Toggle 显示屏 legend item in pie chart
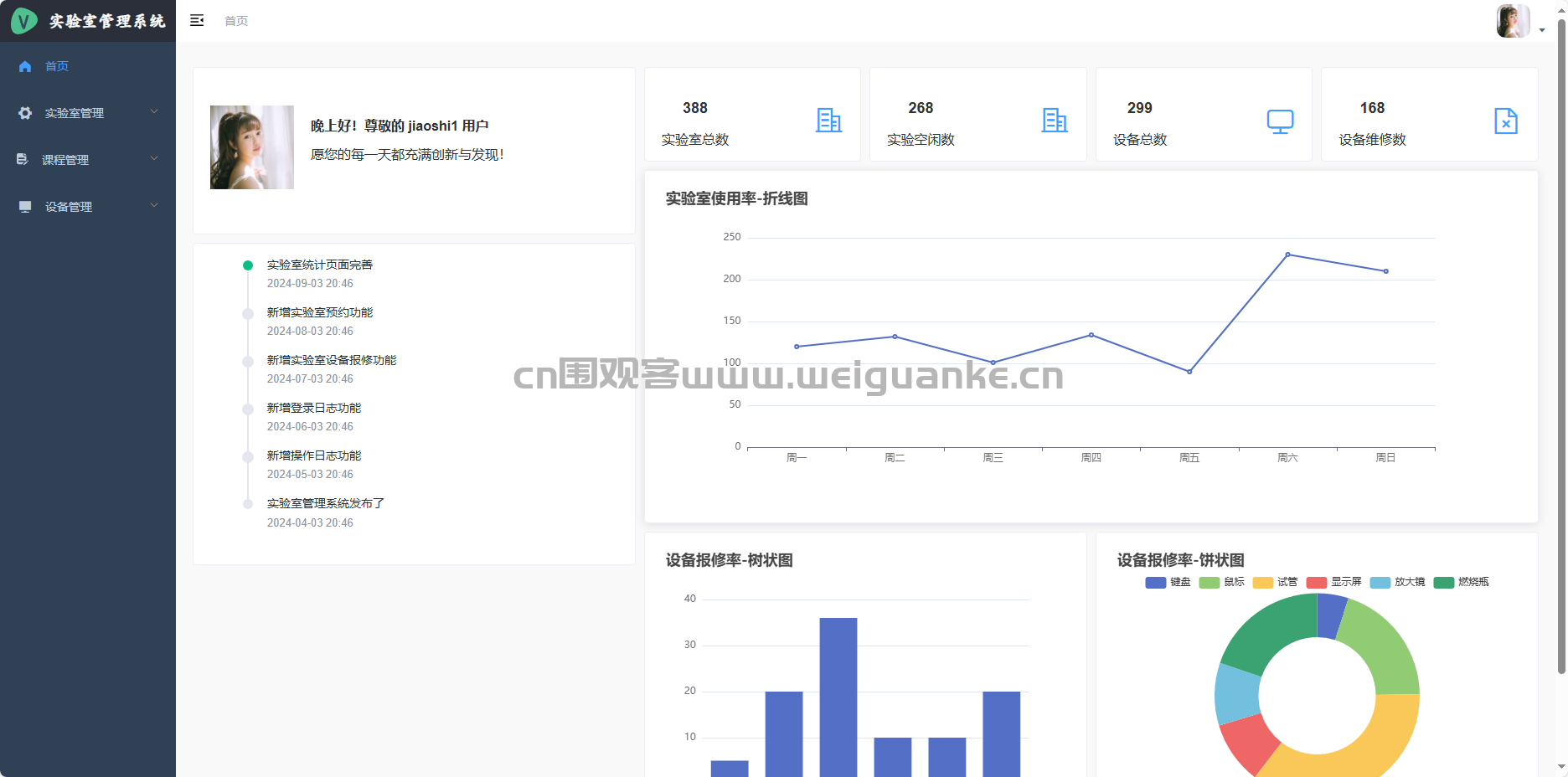1568x777 pixels. (x=1333, y=582)
